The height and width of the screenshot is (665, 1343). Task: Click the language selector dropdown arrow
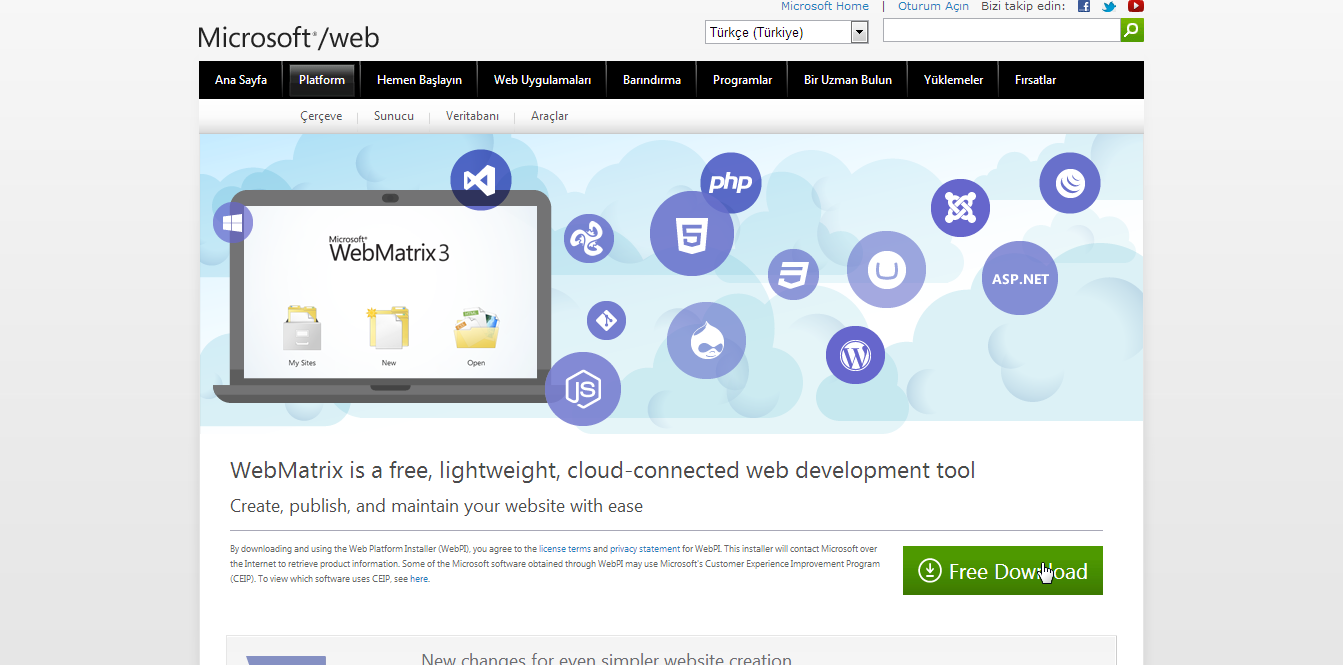coord(858,31)
